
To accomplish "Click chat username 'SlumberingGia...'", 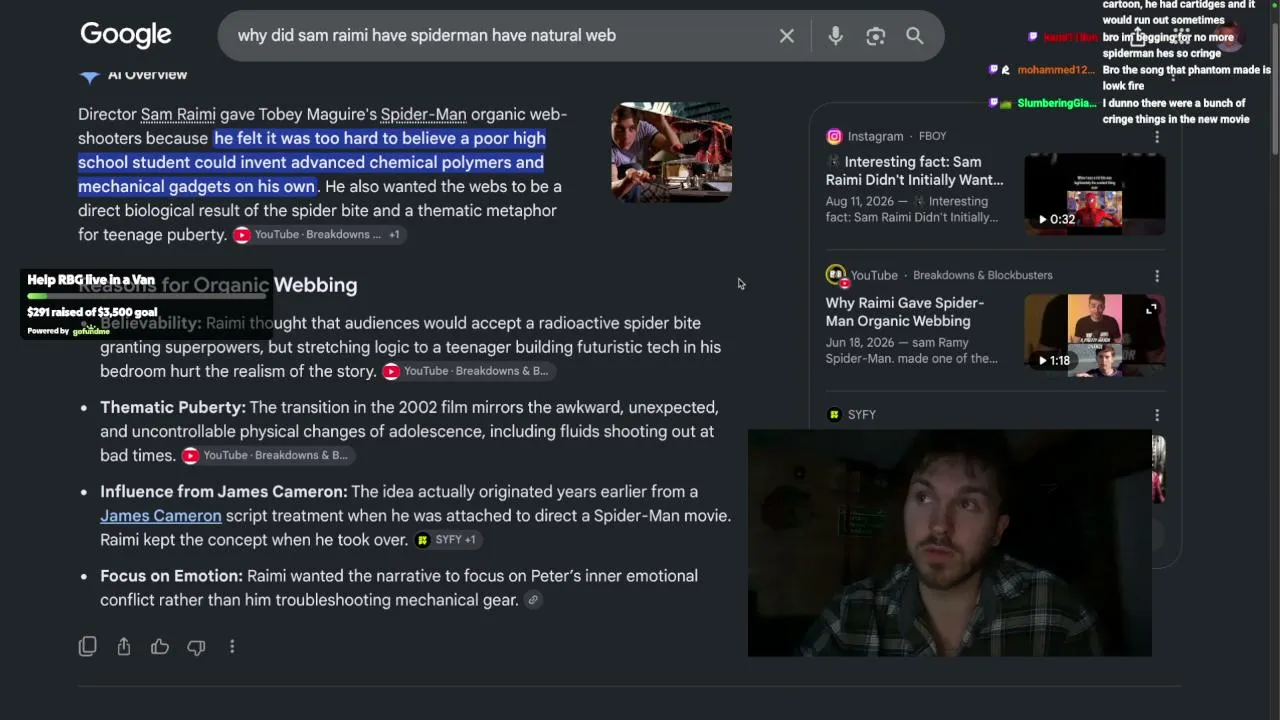I will tap(1057, 103).
